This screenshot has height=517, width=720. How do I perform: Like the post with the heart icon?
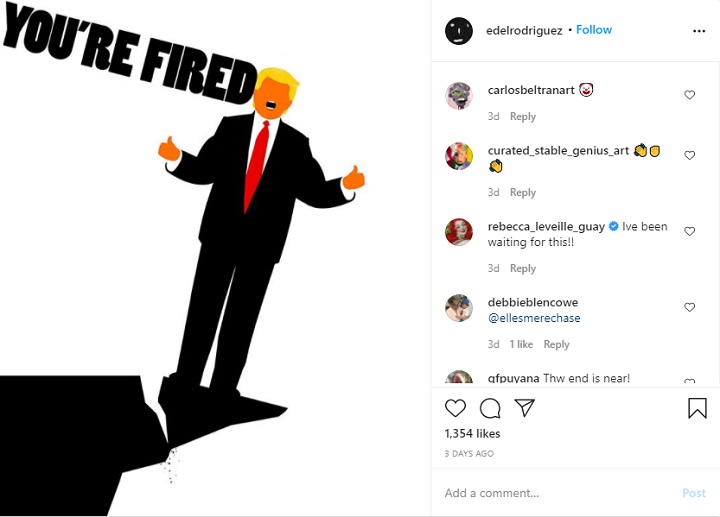coord(455,408)
